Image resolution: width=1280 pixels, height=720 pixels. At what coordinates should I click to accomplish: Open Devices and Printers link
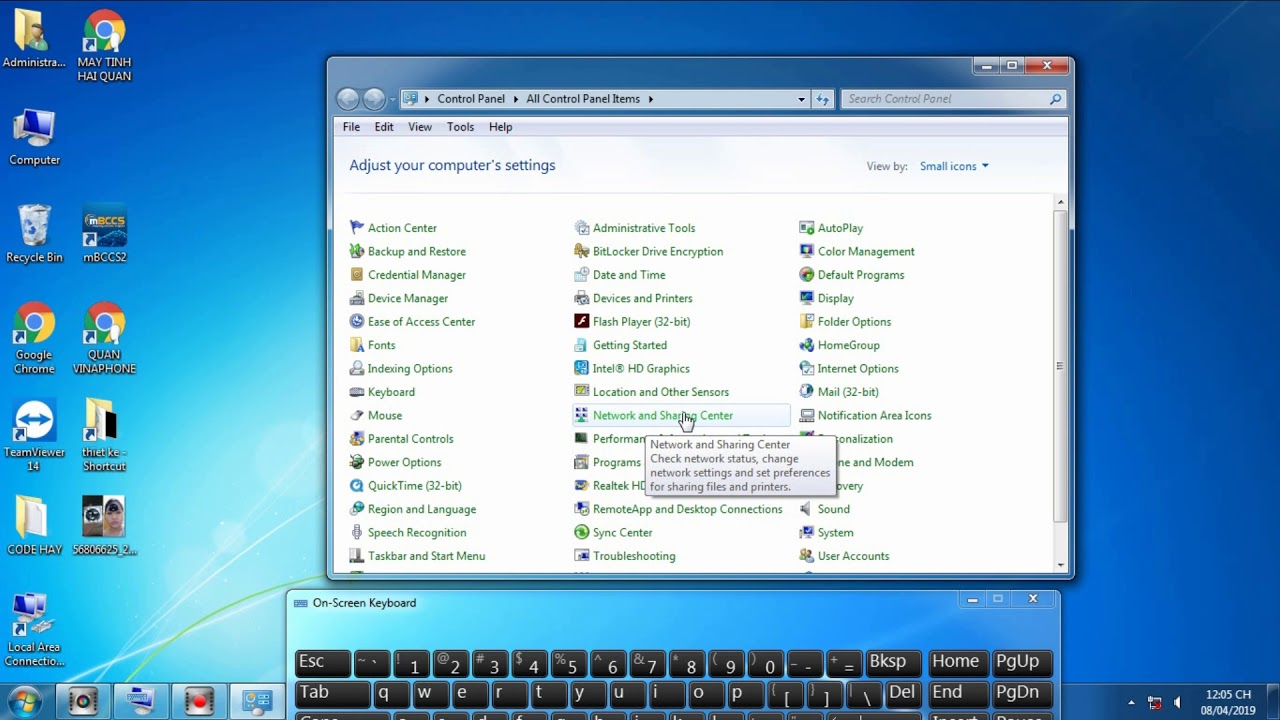point(642,298)
